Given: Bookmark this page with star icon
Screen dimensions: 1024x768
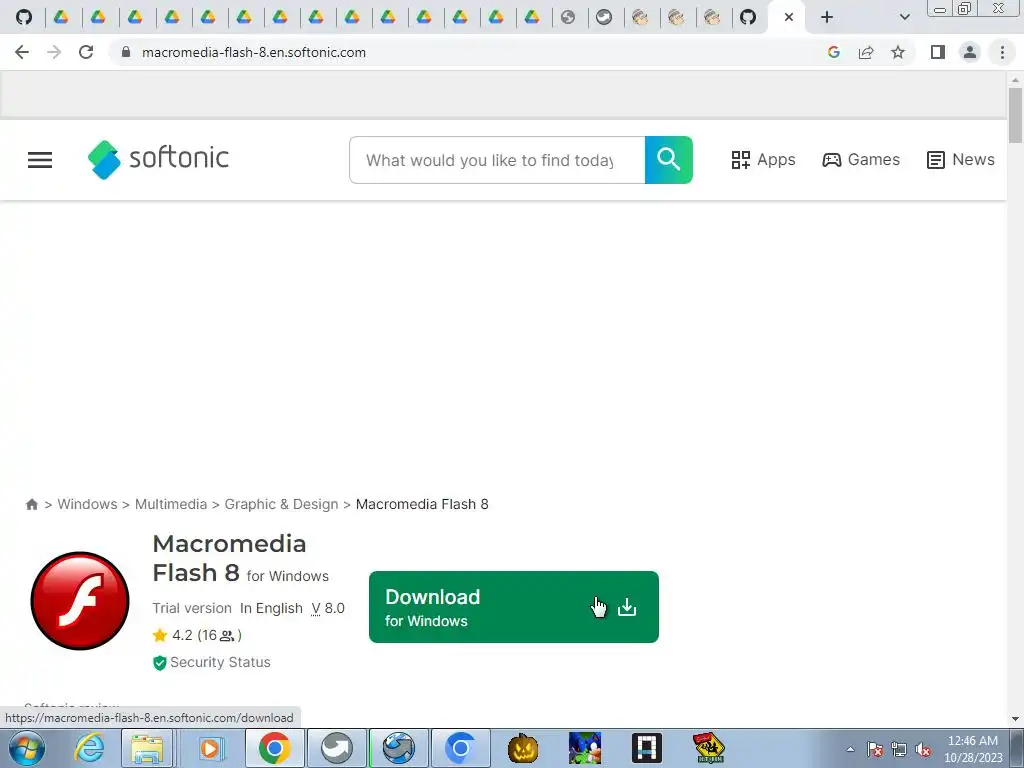Looking at the screenshot, I should pos(898,52).
